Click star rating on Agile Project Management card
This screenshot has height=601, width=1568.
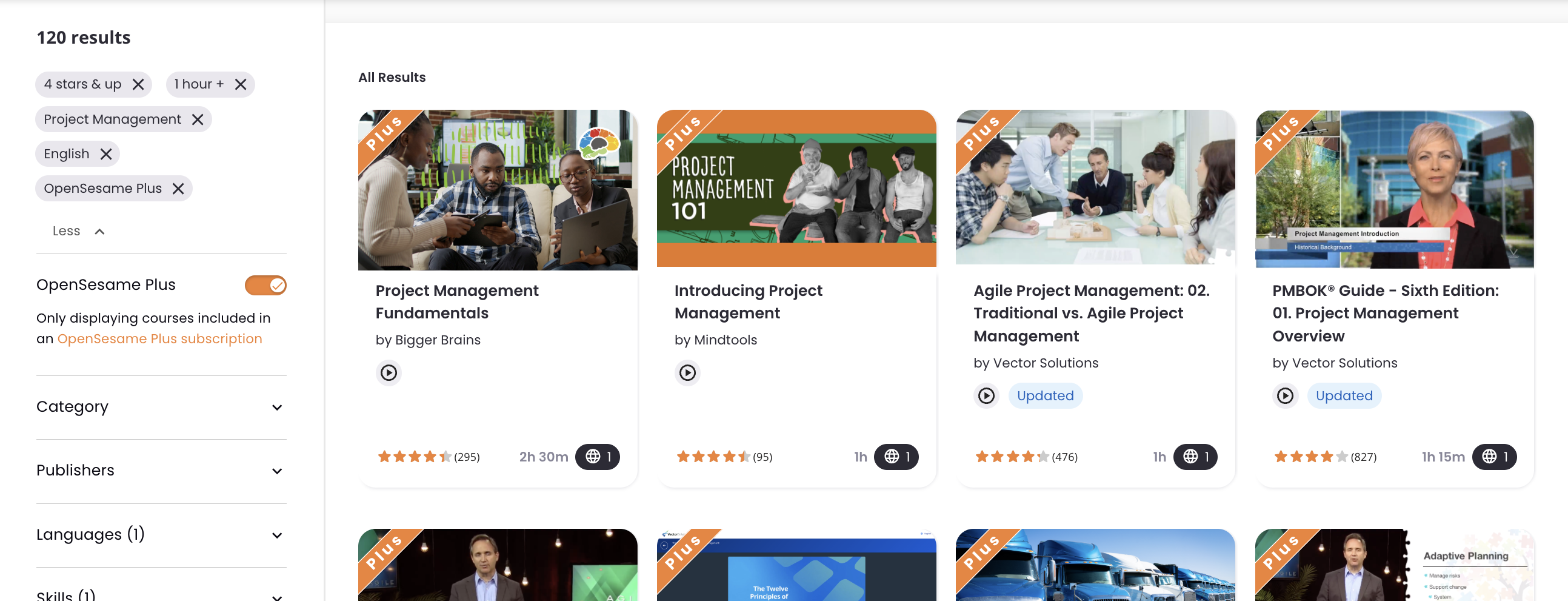coord(1011,457)
